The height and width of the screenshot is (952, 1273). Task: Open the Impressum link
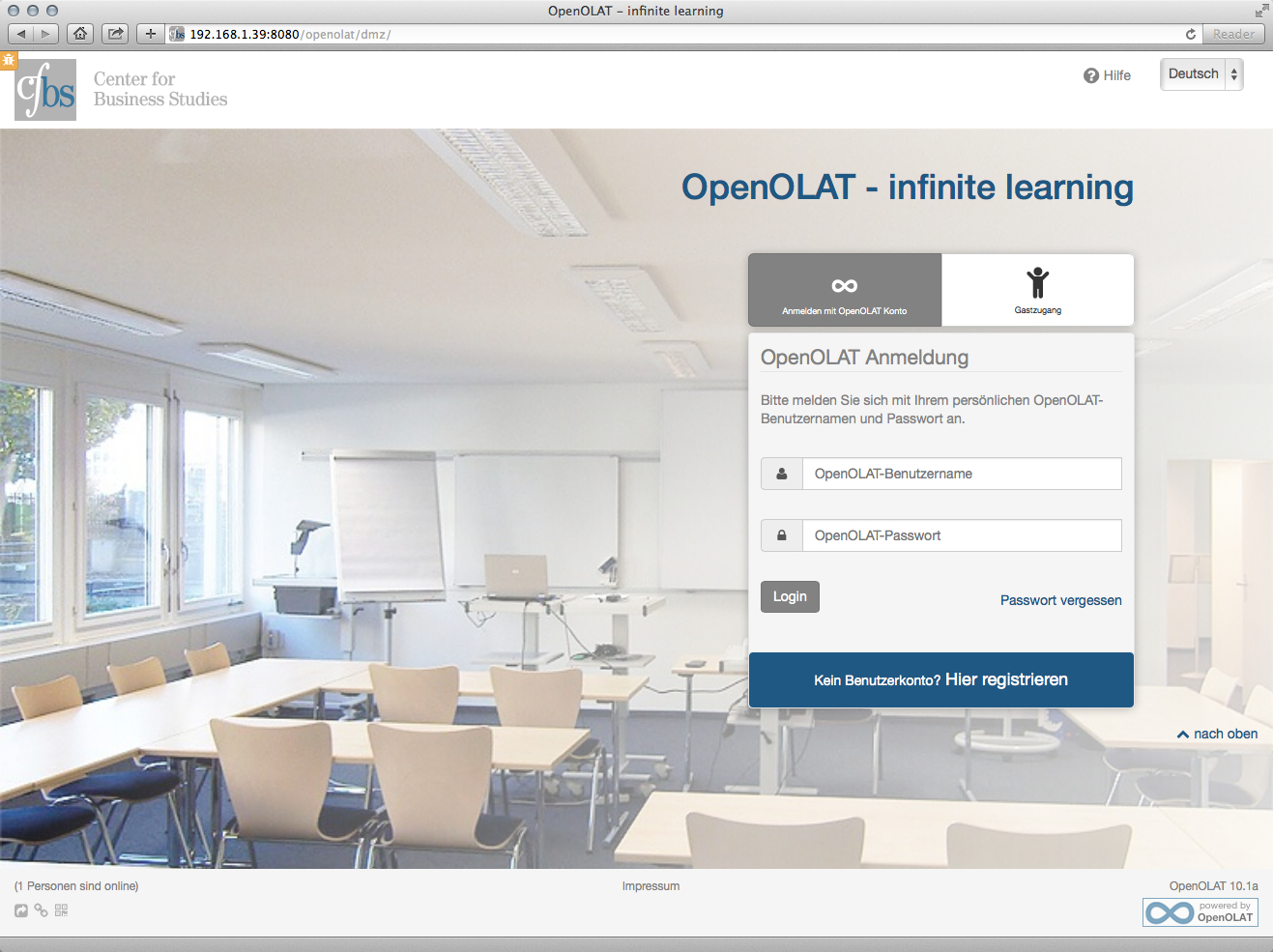point(651,886)
